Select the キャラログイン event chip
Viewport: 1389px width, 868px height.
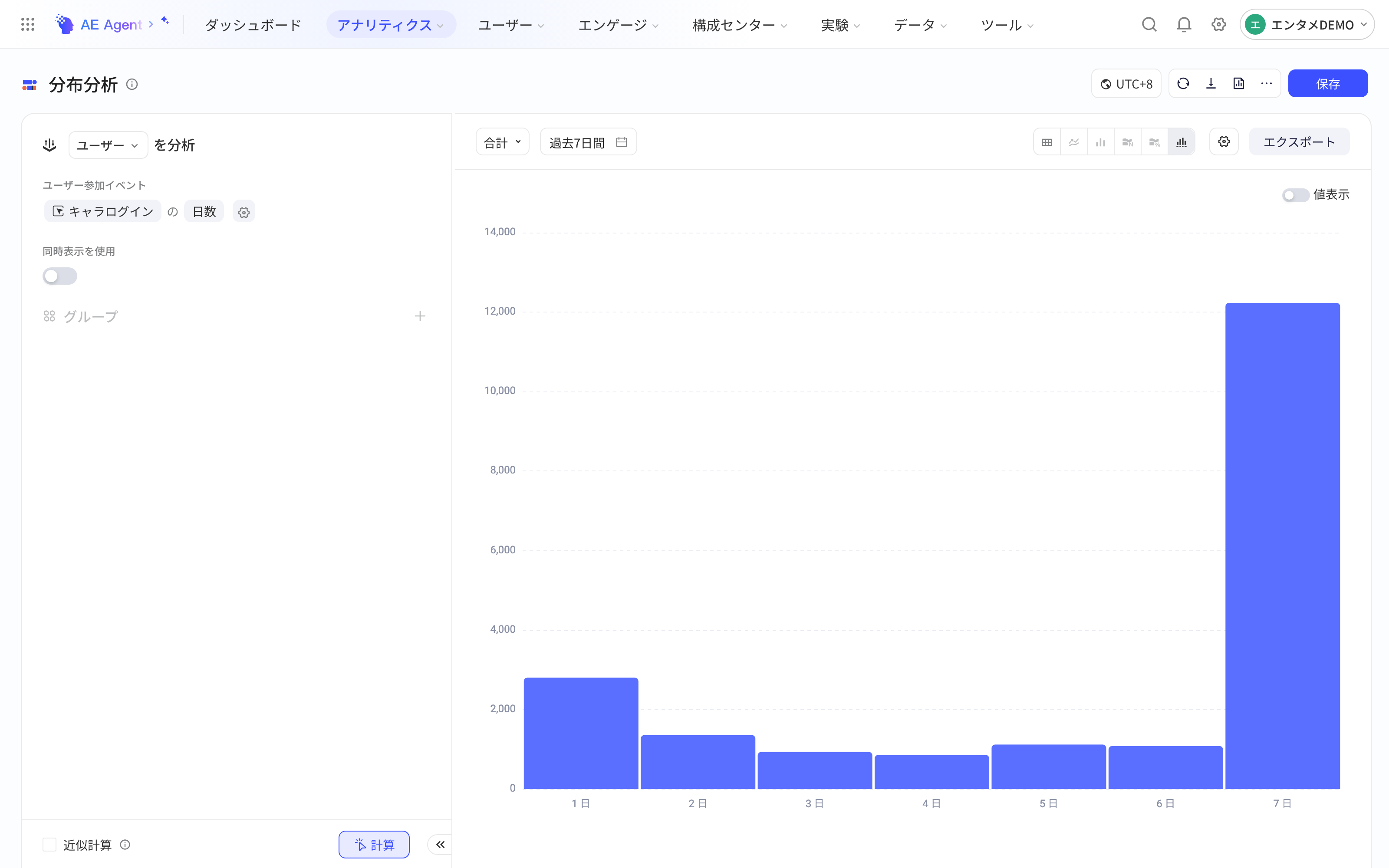click(x=103, y=211)
